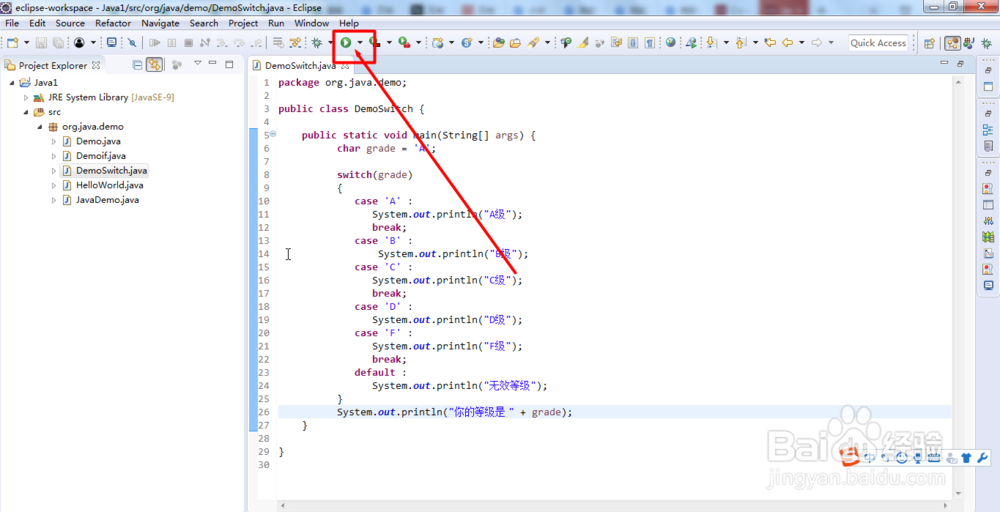Click the Resume debug icon
This screenshot has width=1000, height=512.
tap(154, 43)
